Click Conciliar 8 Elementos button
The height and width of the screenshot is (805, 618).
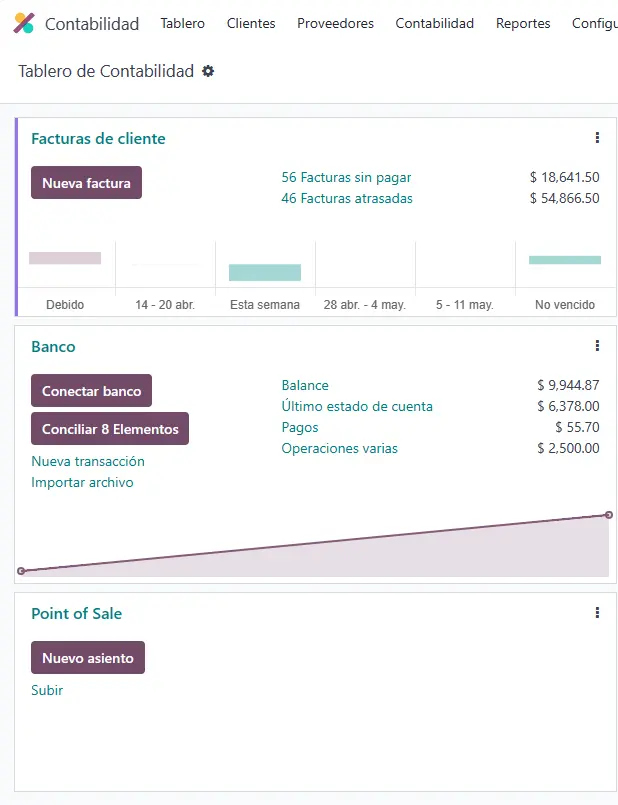point(110,429)
